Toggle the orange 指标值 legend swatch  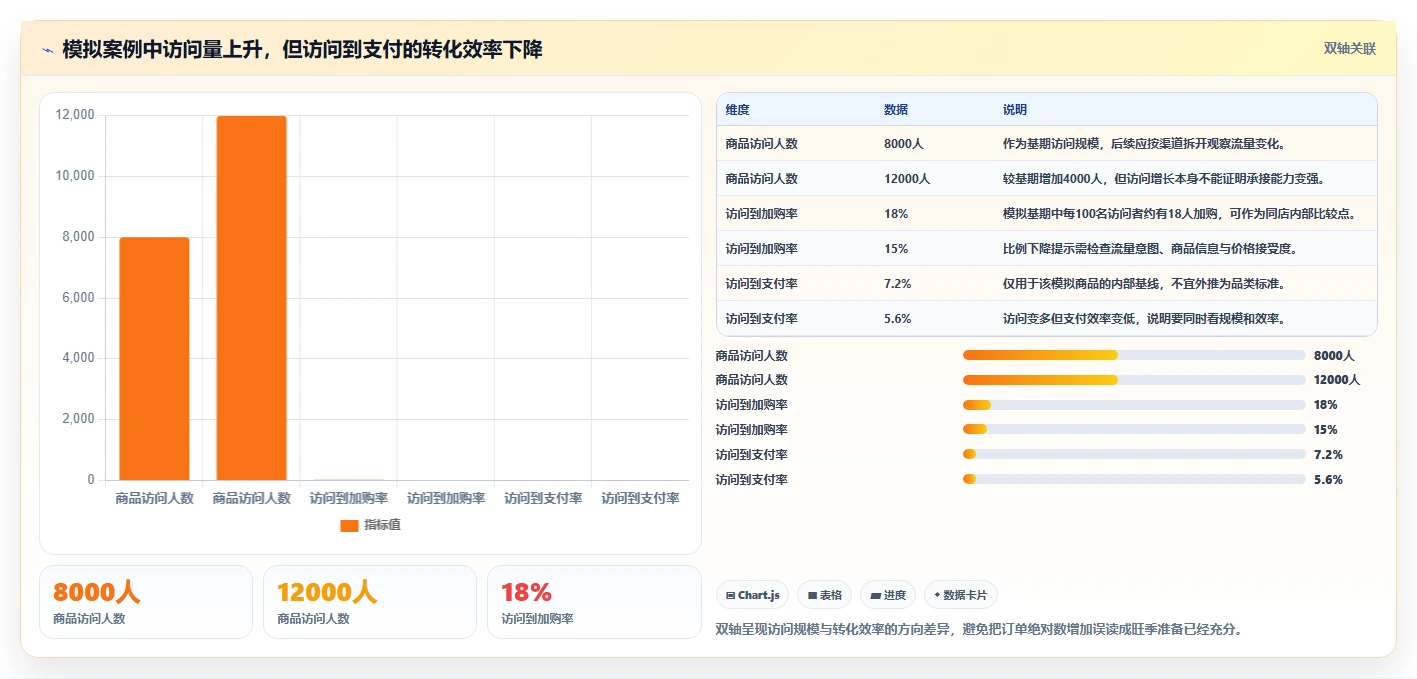pyautogui.click(x=349, y=526)
